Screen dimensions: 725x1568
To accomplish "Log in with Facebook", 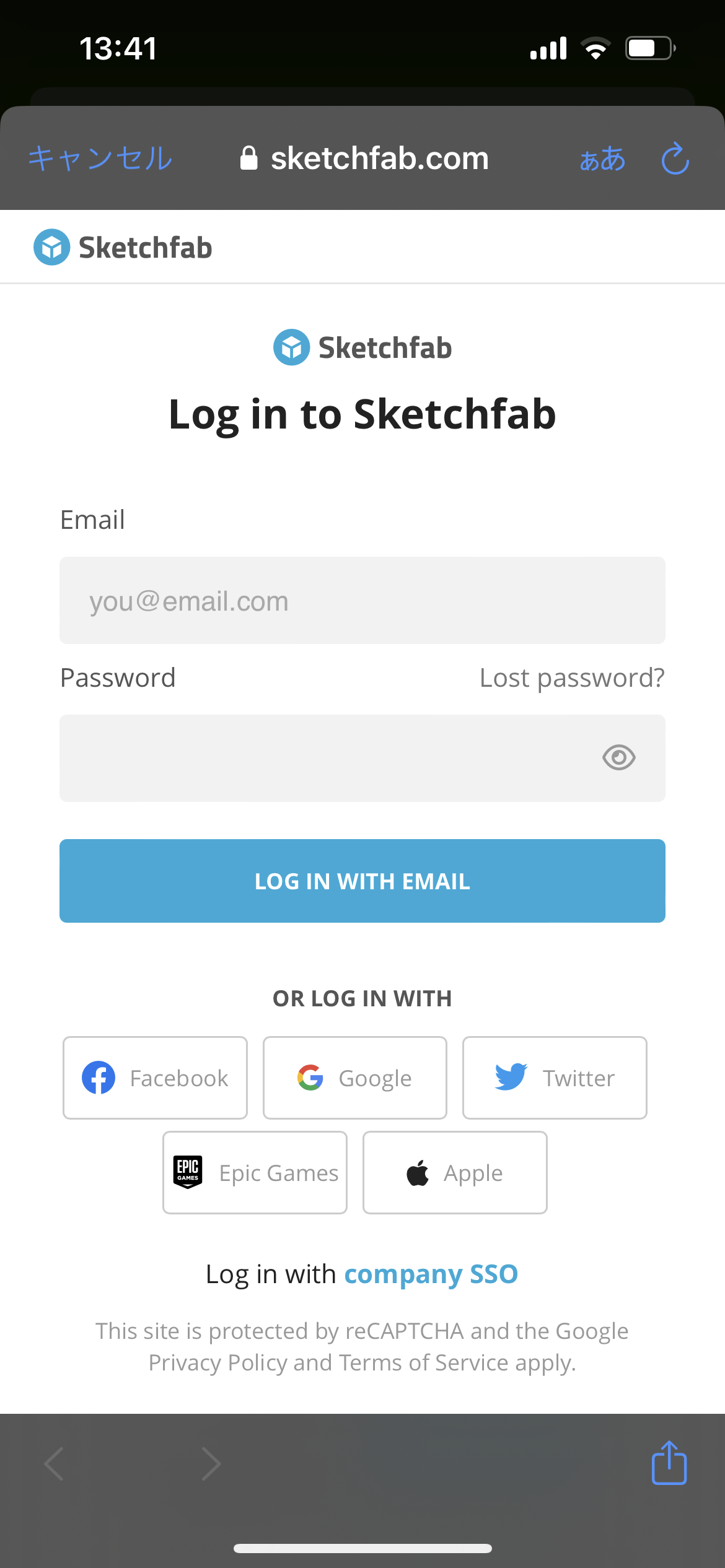I will 155,1078.
